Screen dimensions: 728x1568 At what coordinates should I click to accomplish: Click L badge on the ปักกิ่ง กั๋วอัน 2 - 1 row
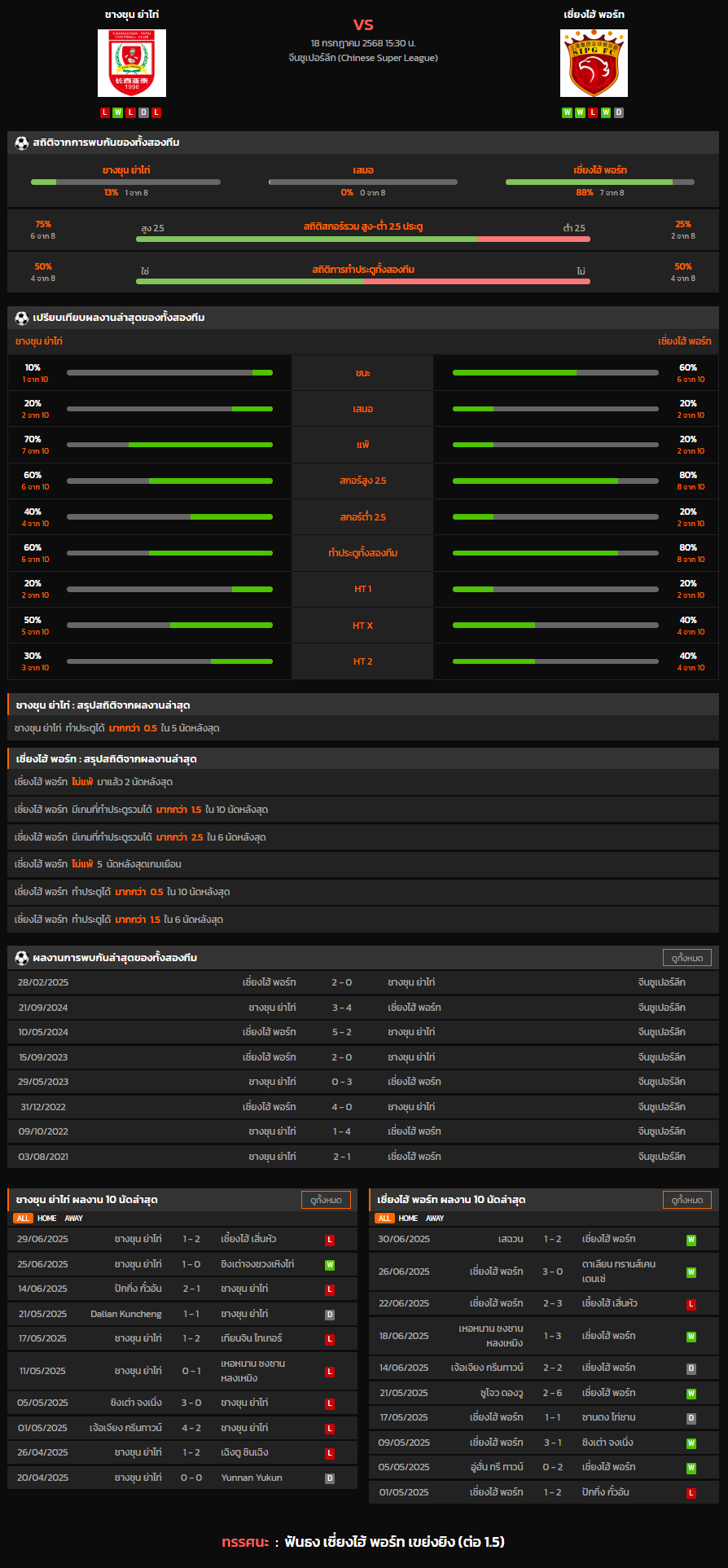pos(330,1289)
